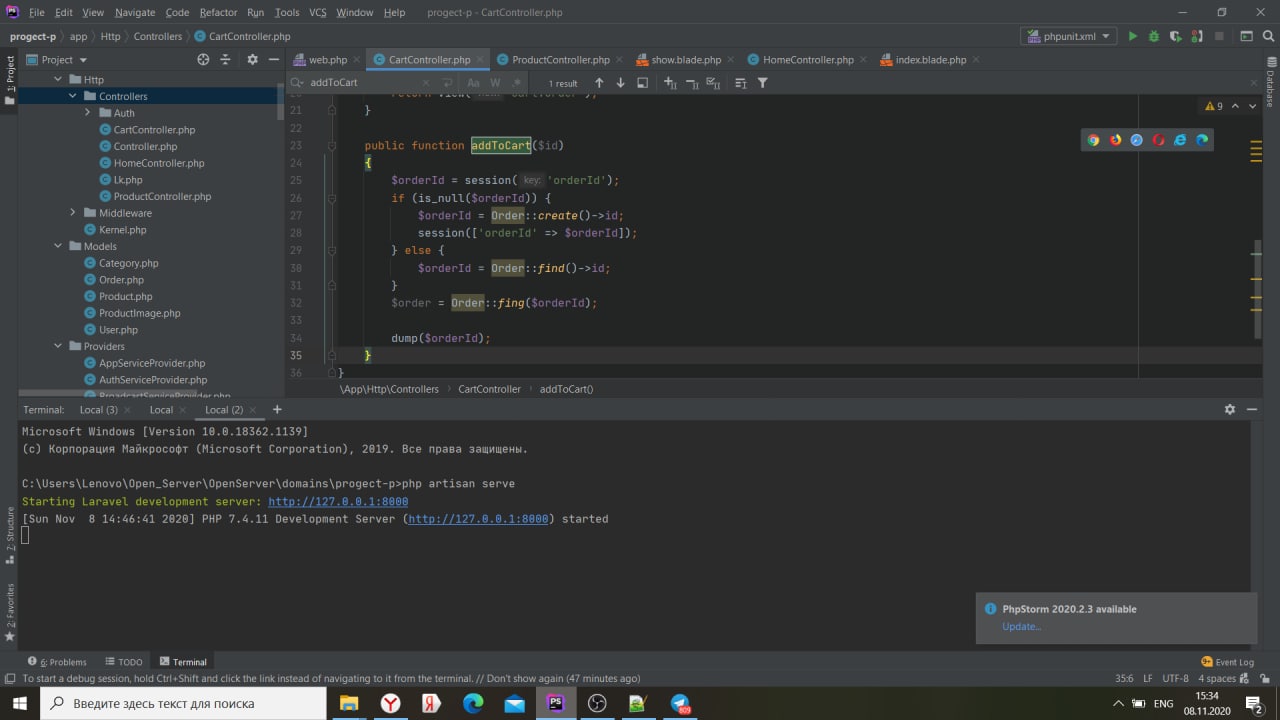Viewport: 1280px width, 720px height.
Task: Toggle Regex option in find bar
Action: [x=515, y=83]
